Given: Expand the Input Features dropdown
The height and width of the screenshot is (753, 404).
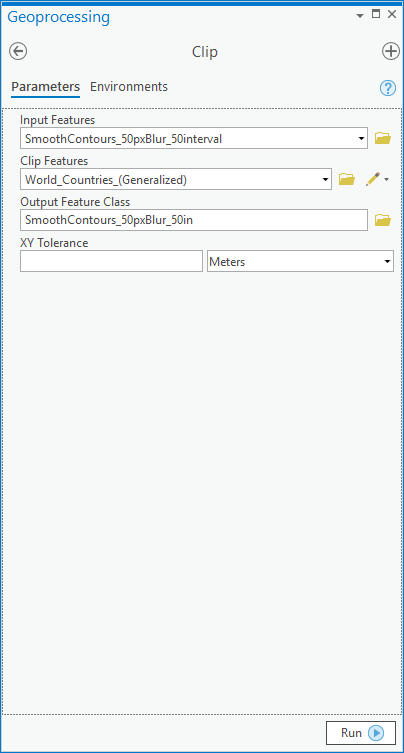Looking at the screenshot, I should [361, 139].
